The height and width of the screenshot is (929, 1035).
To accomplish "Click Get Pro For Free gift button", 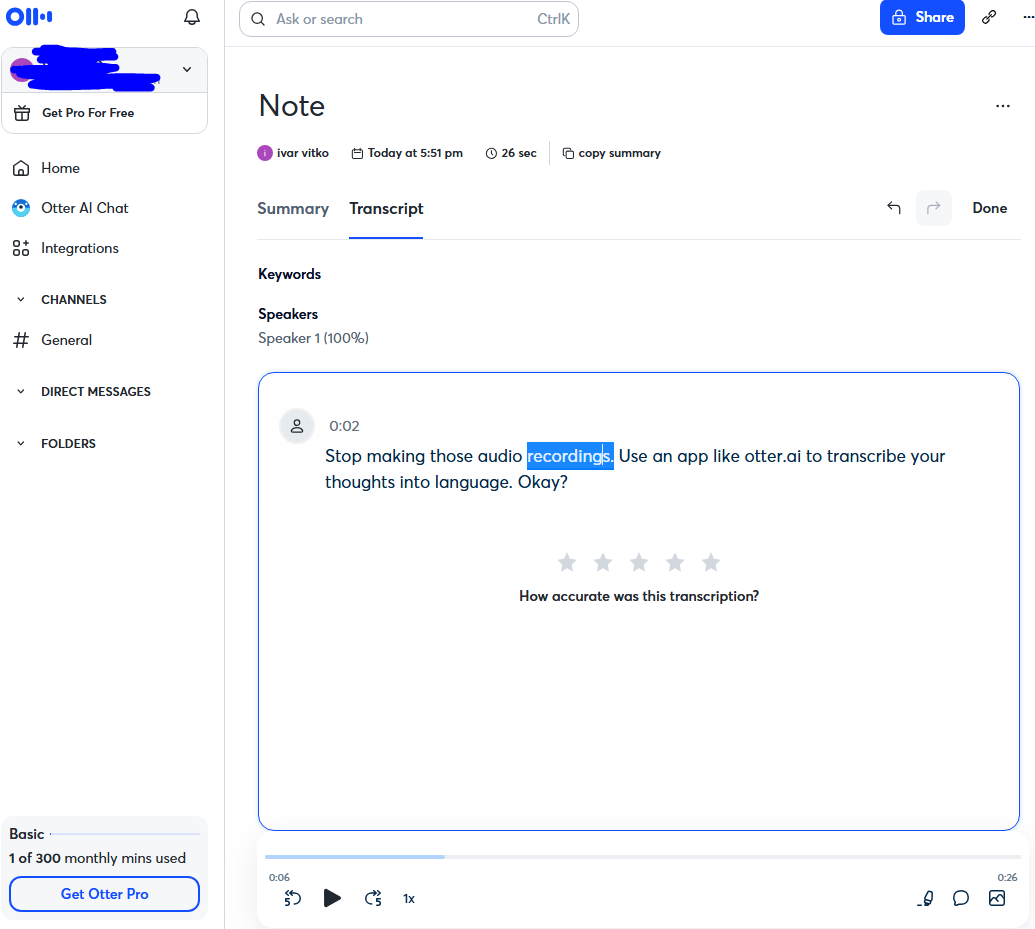I will pyautogui.click(x=105, y=113).
